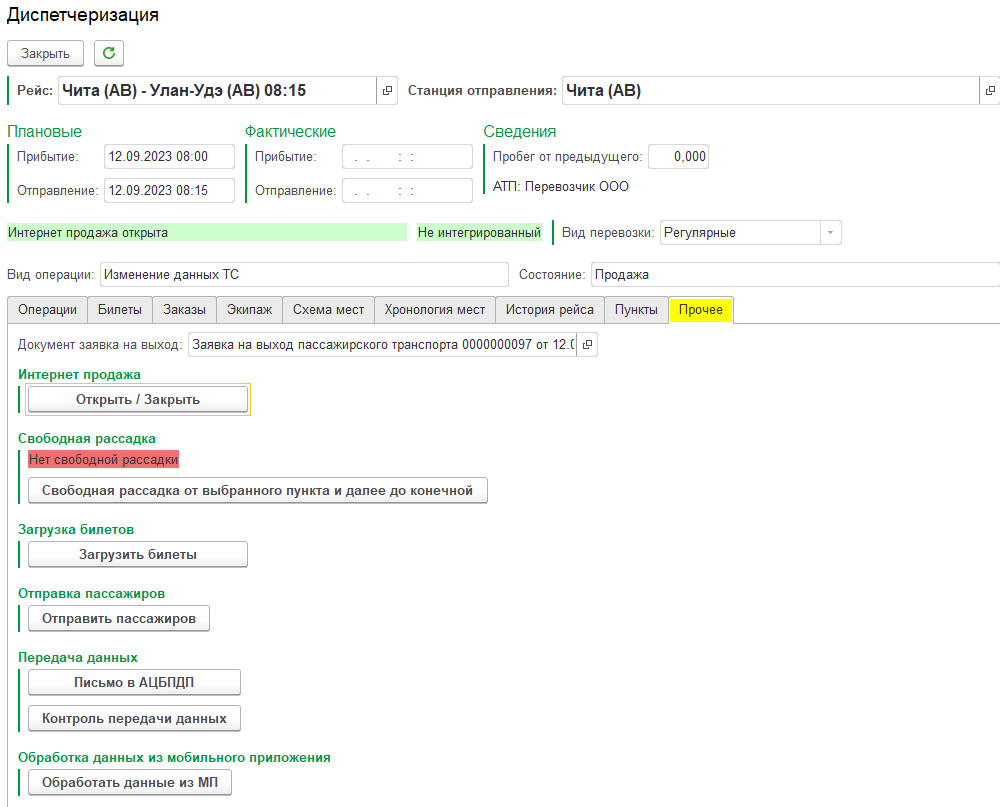Click the planned Прибытие date field
Screen dimensions: 1000x807
[169, 157]
